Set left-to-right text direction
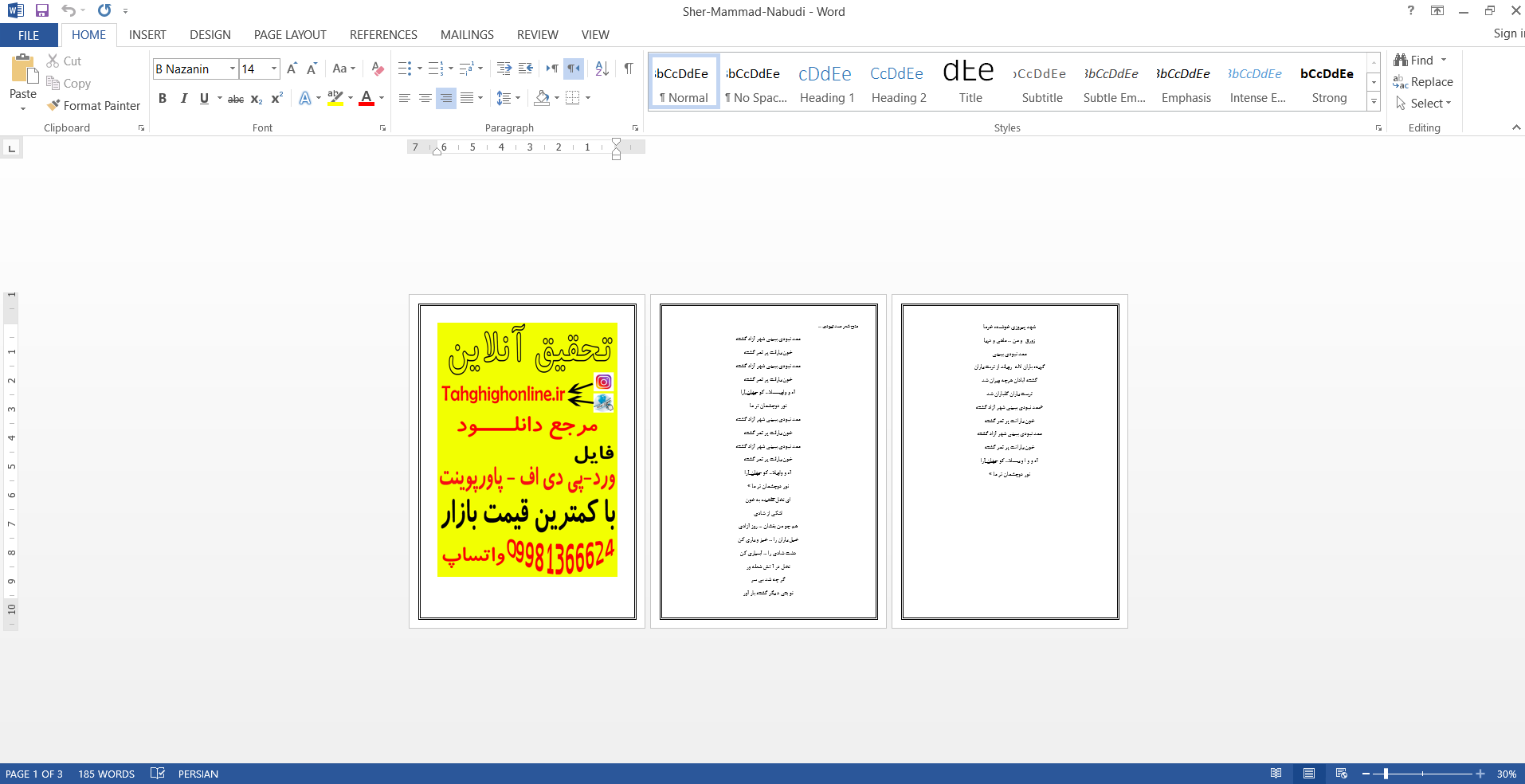 point(552,69)
